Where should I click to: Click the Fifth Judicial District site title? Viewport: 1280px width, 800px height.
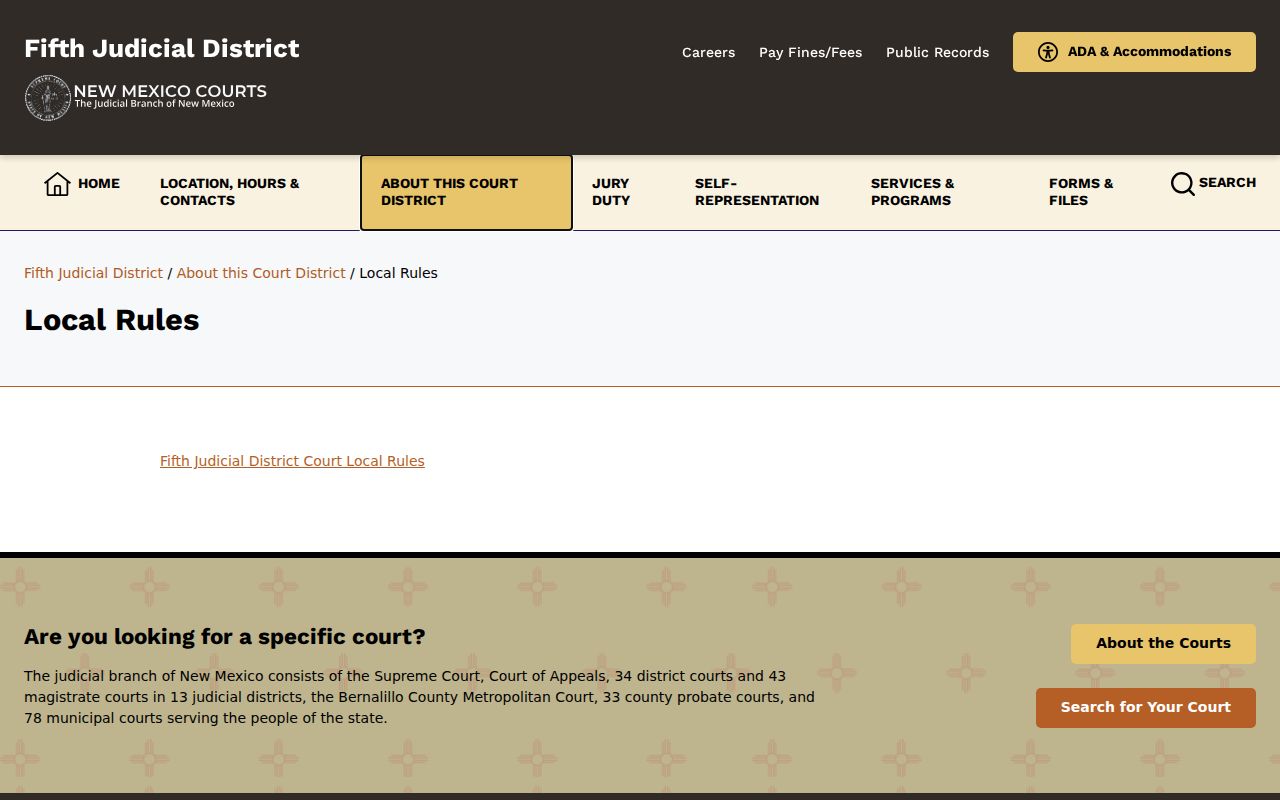coord(162,48)
